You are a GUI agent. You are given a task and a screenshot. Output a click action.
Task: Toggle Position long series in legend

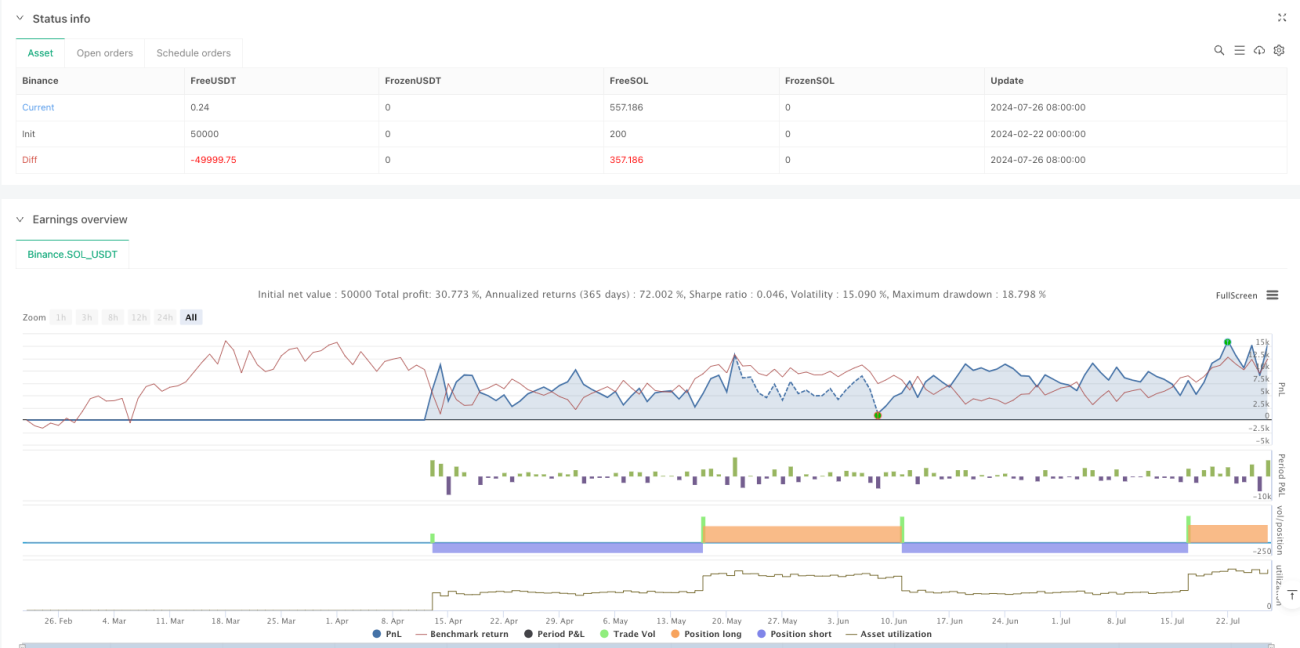click(x=708, y=634)
